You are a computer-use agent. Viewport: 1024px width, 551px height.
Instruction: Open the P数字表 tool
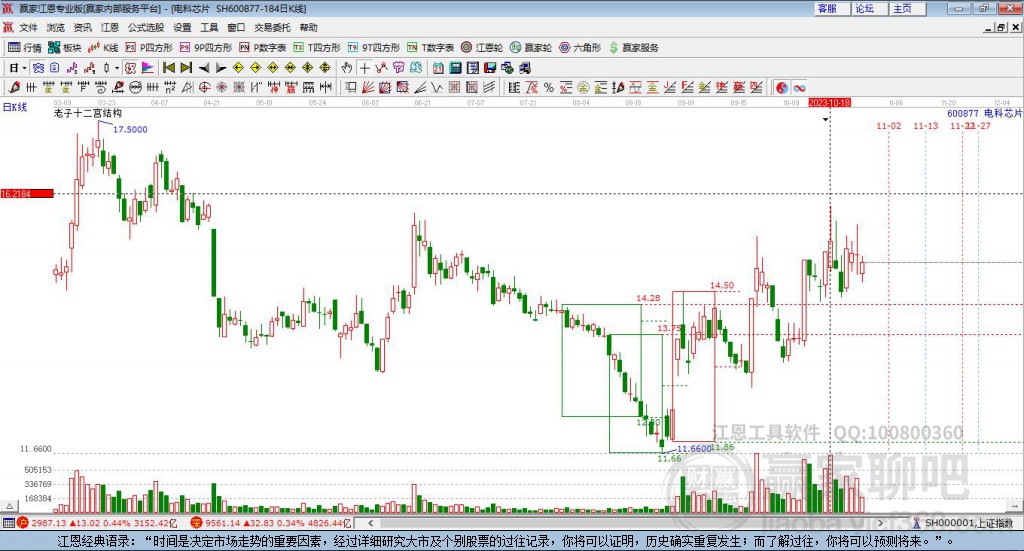(263, 48)
